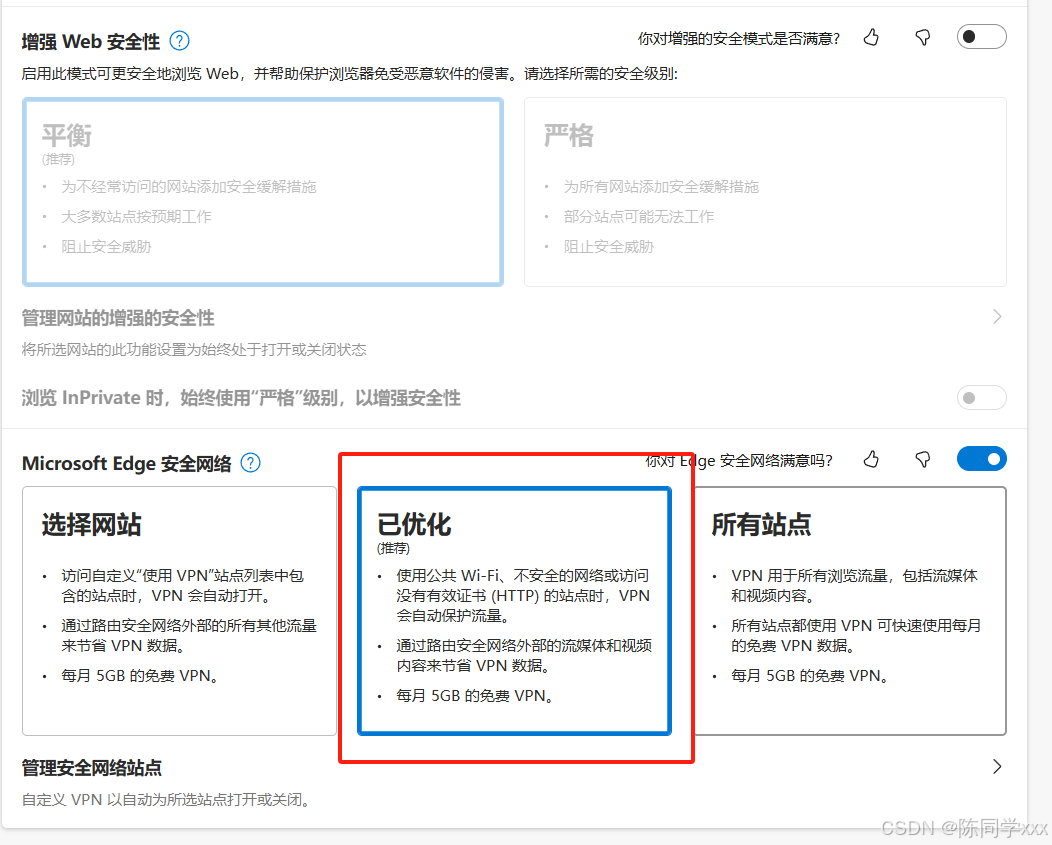
Task: Open help icon beside 增强 Web 安全性
Action: coord(179,41)
